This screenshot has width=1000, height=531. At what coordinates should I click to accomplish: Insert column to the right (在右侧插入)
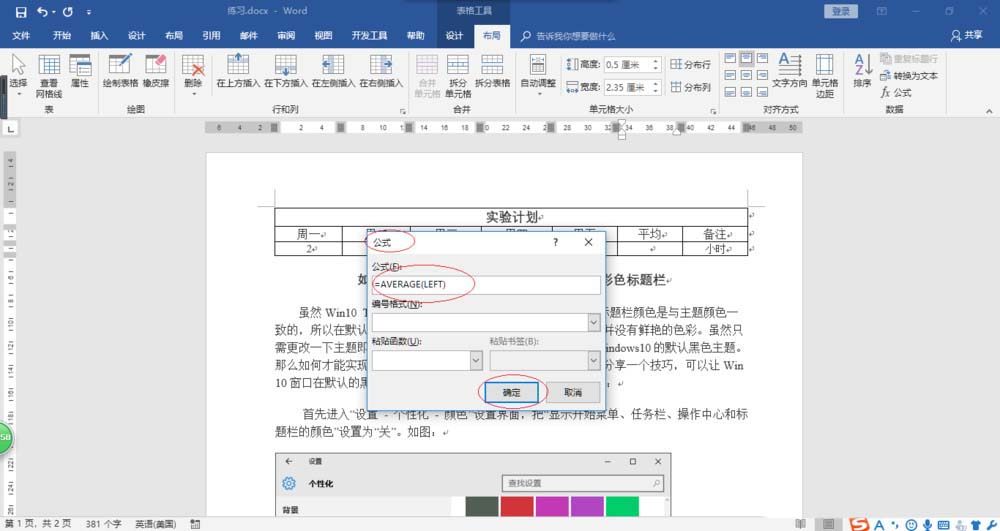pyautogui.click(x=381, y=71)
